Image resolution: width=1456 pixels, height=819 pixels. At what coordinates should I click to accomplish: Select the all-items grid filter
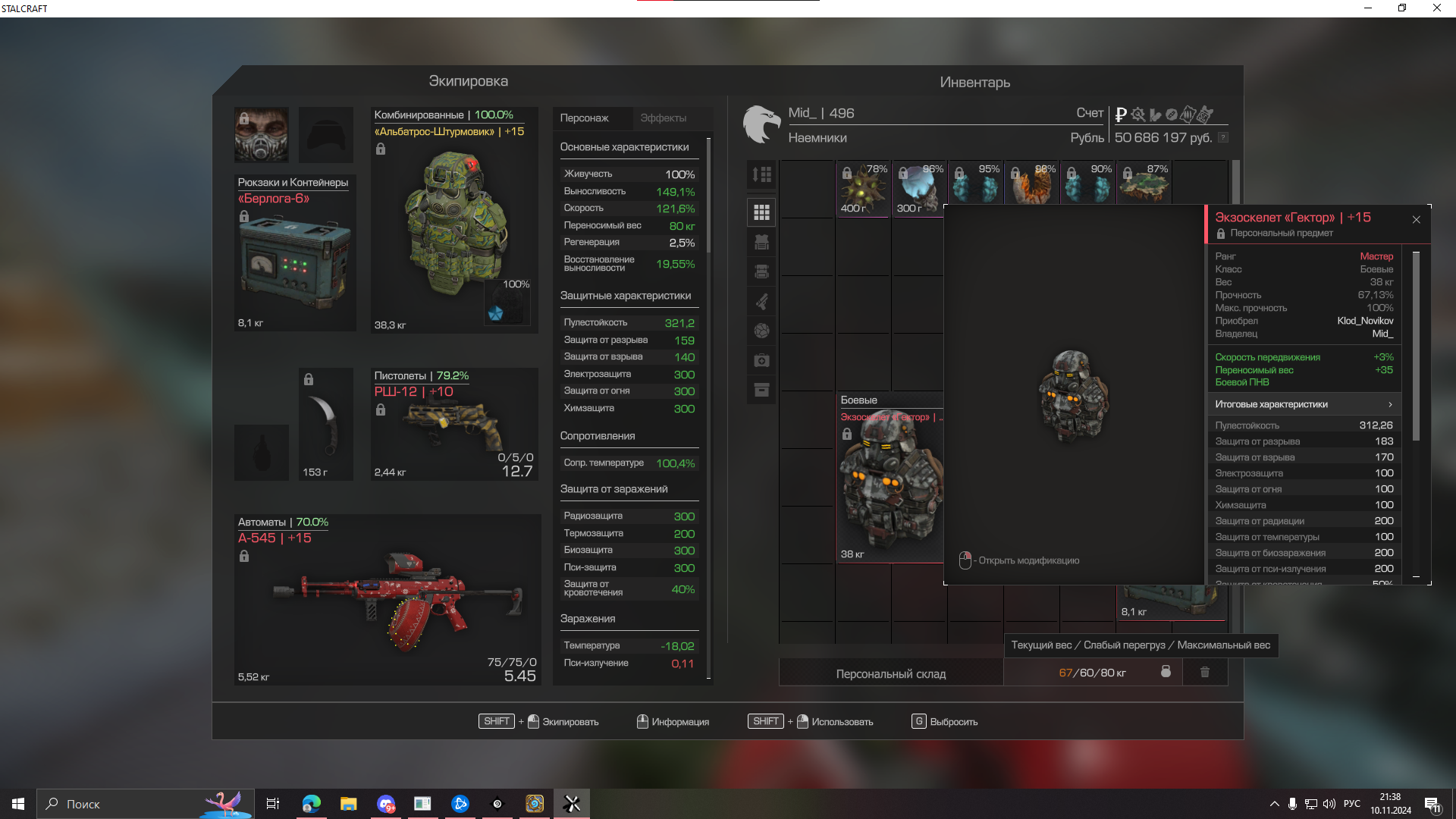click(x=761, y=212)
